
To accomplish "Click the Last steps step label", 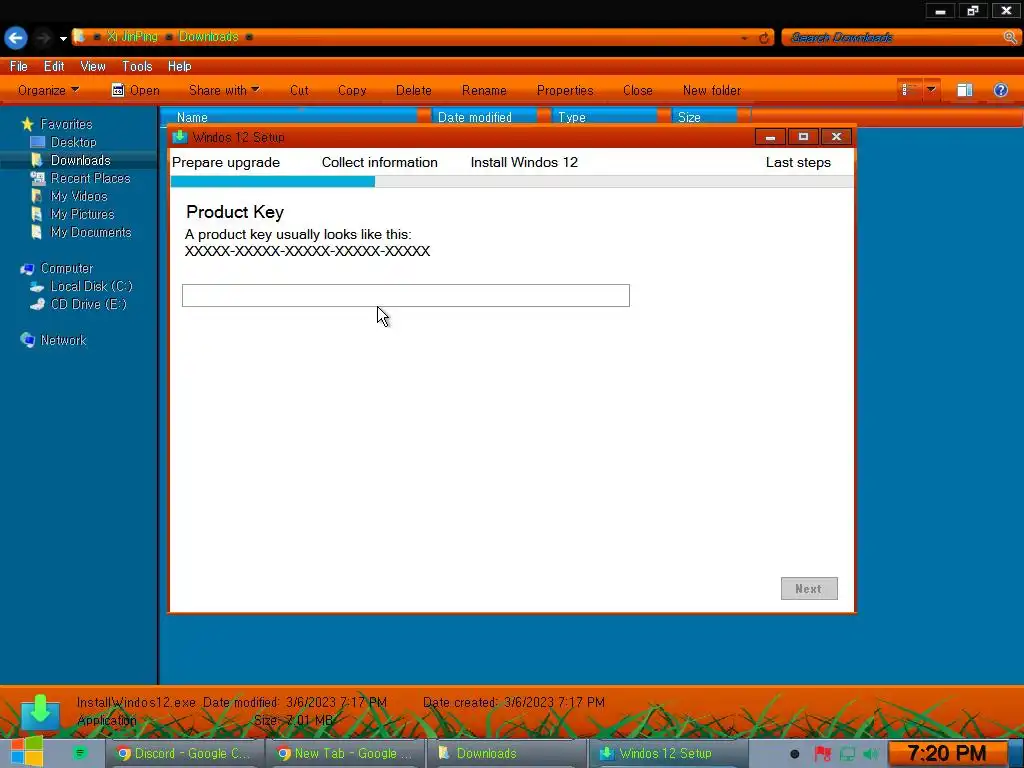I will point(798,162).
